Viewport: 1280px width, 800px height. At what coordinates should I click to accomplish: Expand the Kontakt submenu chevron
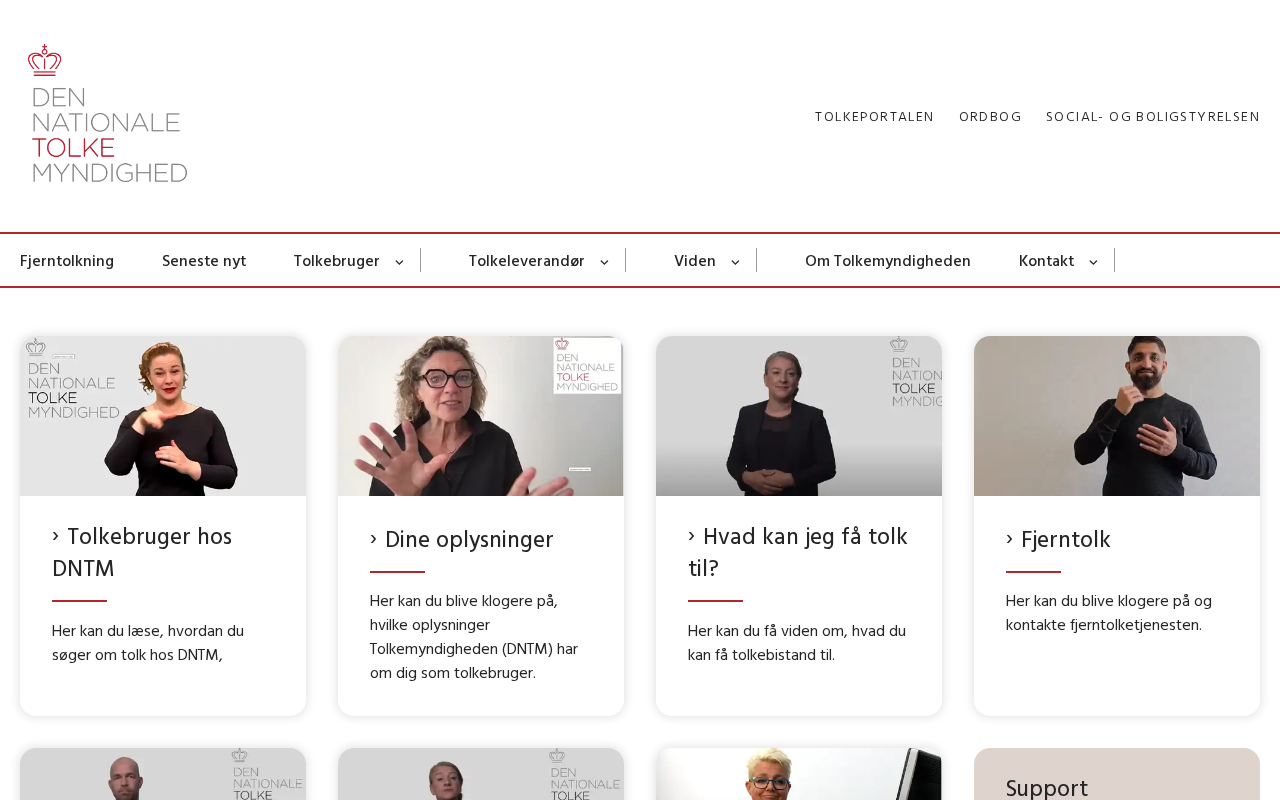[x=1093, y=262]
